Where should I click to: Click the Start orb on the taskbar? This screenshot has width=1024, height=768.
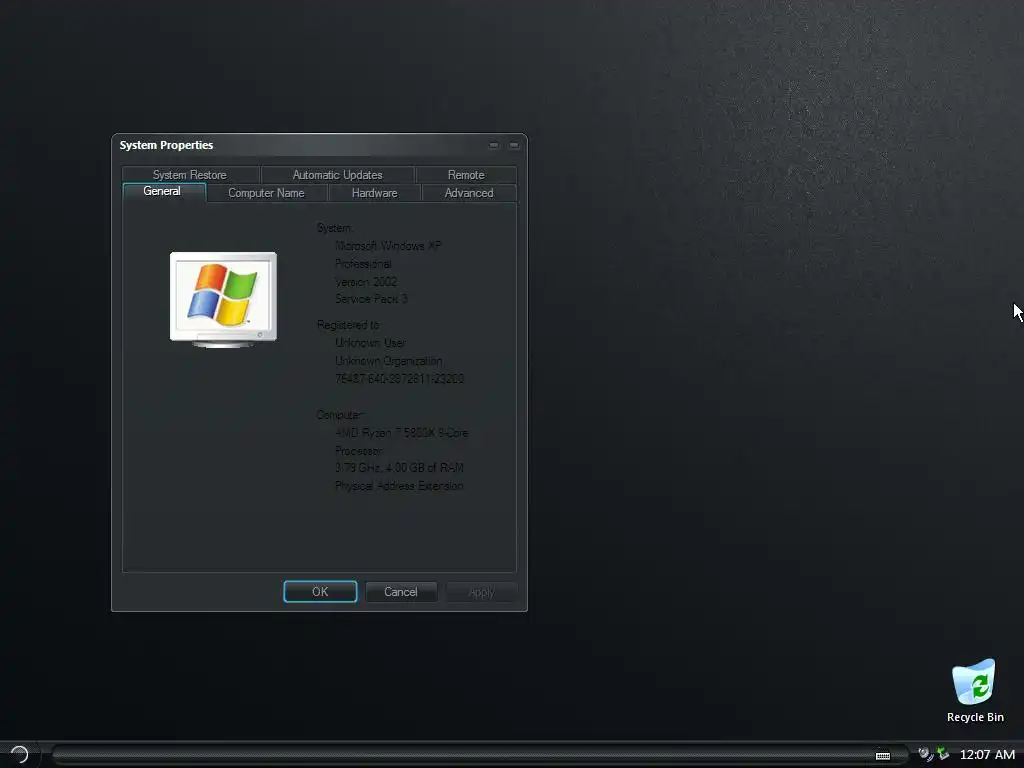(x=19, y=754)
